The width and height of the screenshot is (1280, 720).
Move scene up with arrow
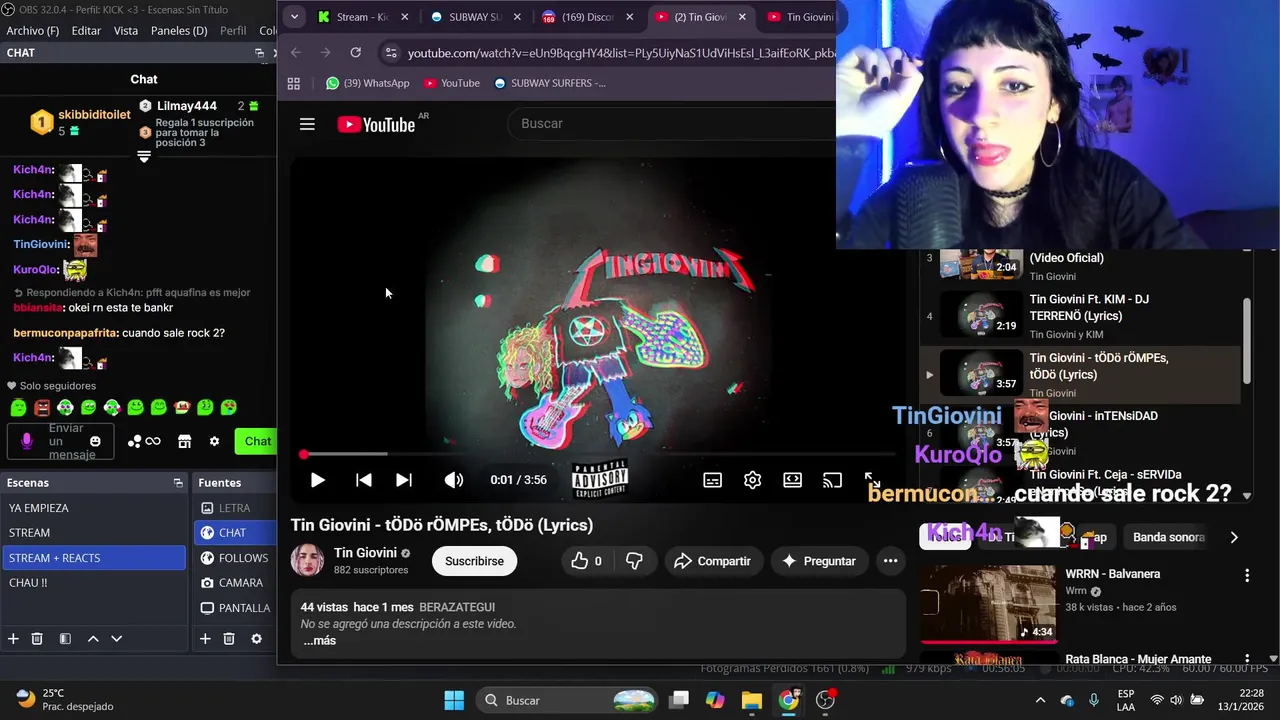tap(93, 639)
